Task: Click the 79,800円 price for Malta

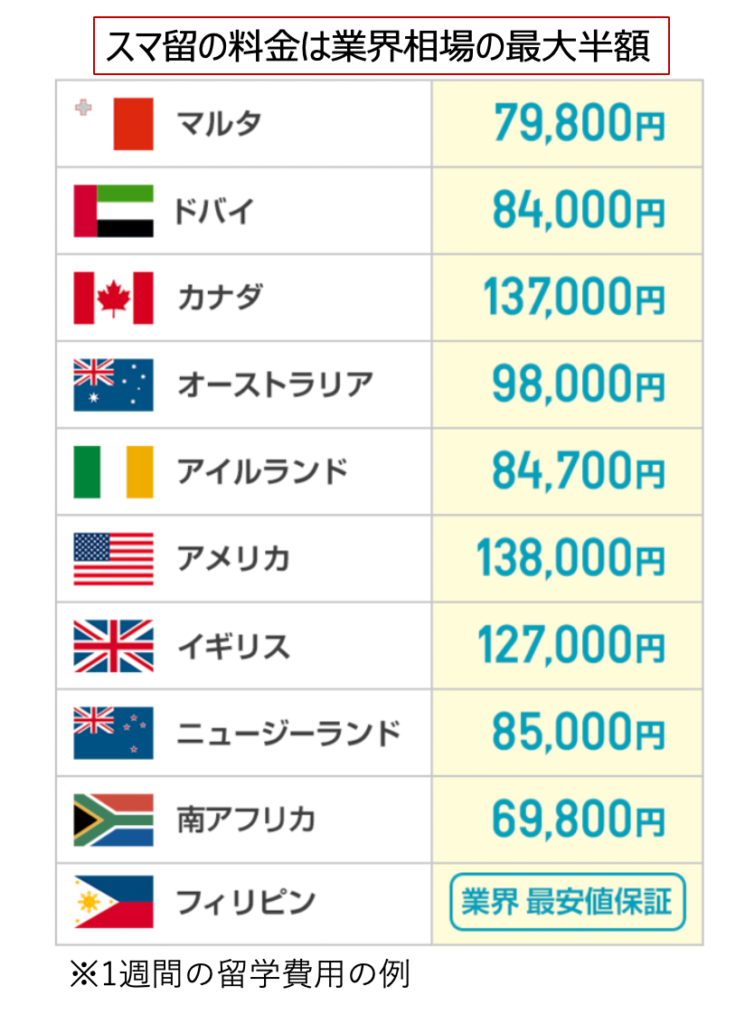Action: pyautogui.click(x=578, y=124)
